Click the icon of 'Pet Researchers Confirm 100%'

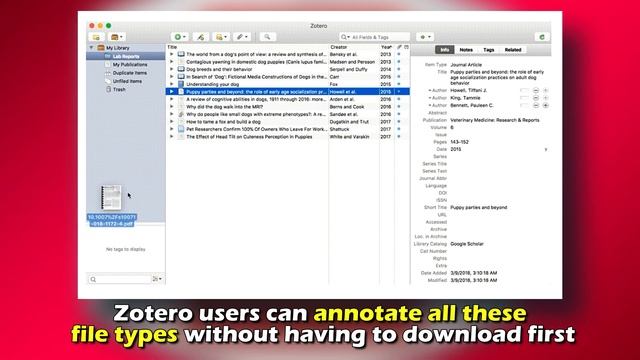181,129
